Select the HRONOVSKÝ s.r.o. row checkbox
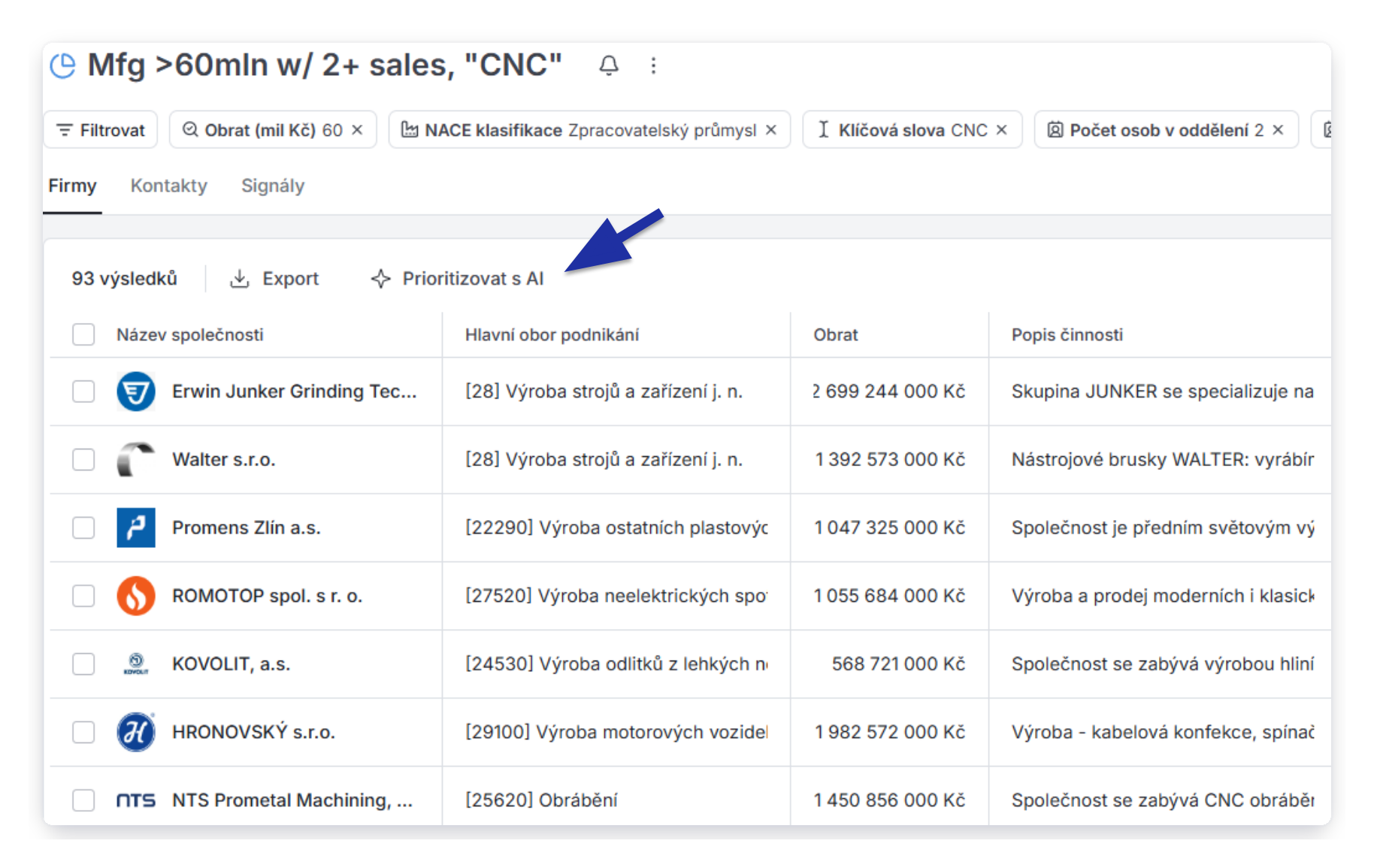1374x868 pixels. (83, 732)
